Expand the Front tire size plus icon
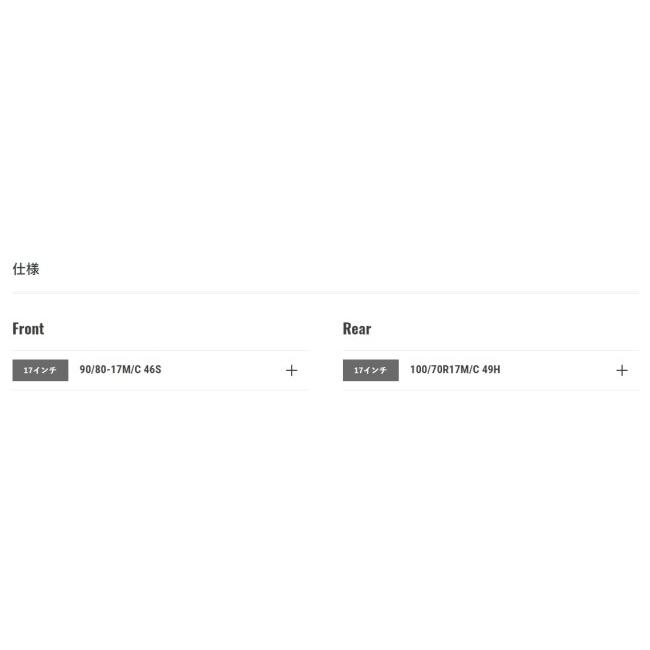The image size is (650, 650). 291,370
